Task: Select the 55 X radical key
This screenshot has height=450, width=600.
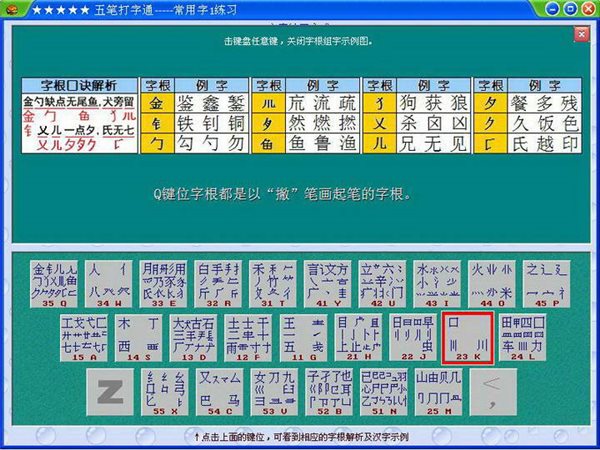Action: tap(165, 392)
